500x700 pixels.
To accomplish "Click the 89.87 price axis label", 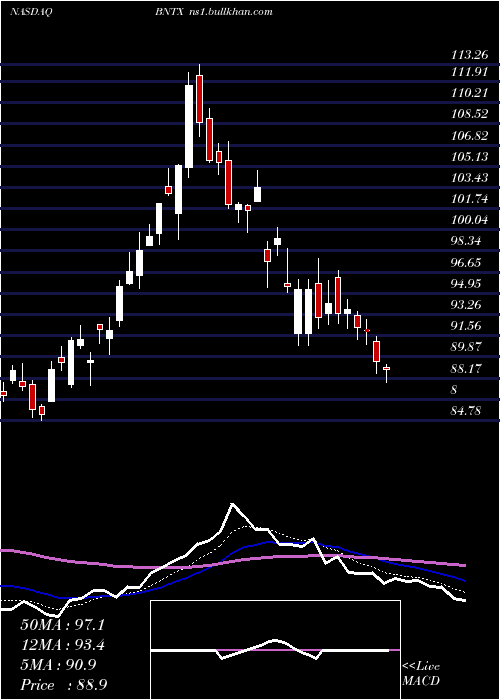I will point(466,348).
